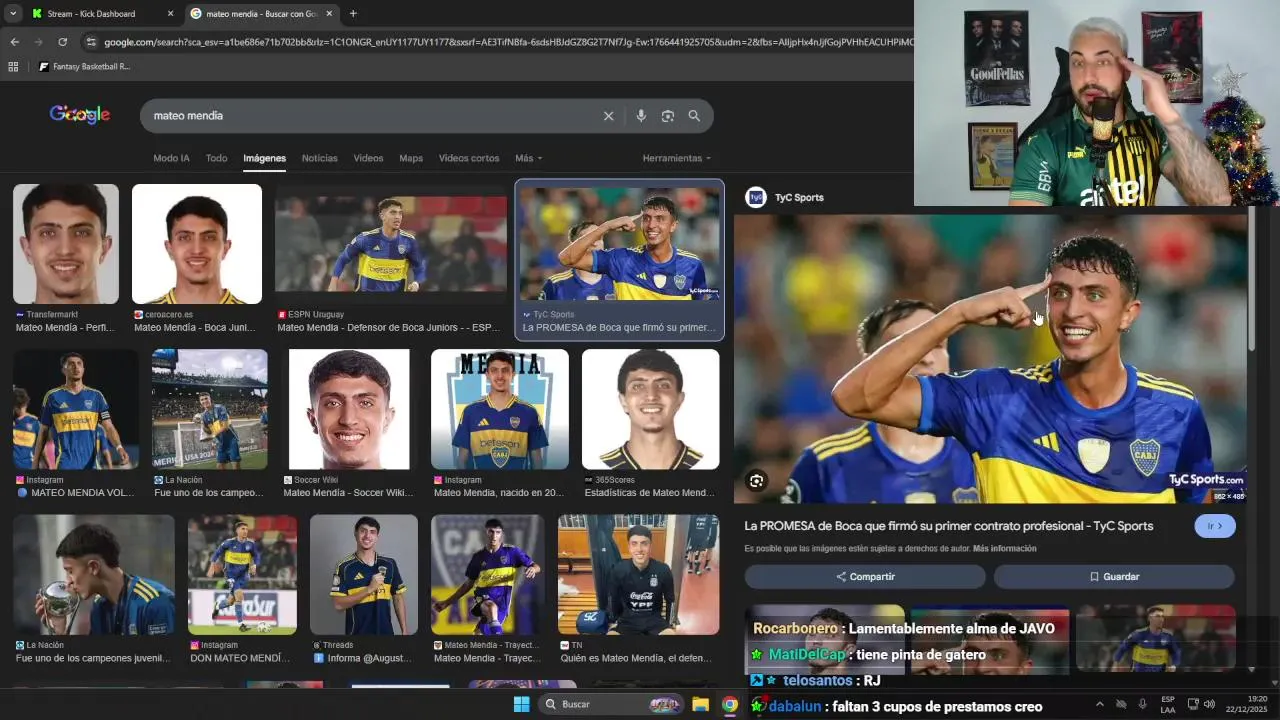Open the Soccer Wiki image result

[349, 409]
